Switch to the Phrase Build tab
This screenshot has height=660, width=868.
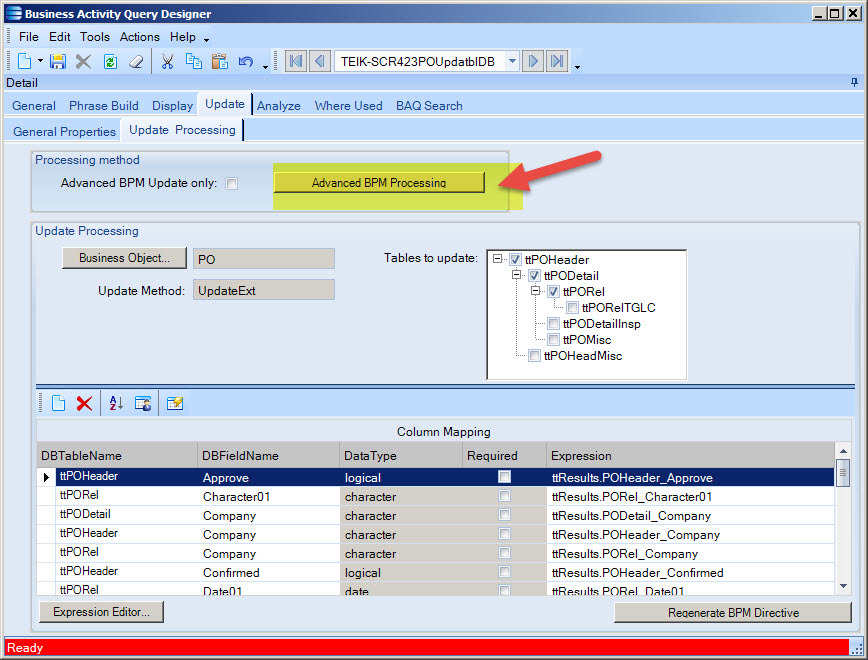click(104, 106)
